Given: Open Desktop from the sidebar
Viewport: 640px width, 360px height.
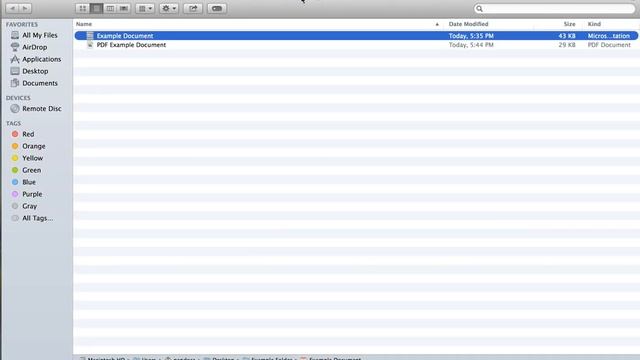Looking at the screenshot, I should click(34, 71).
